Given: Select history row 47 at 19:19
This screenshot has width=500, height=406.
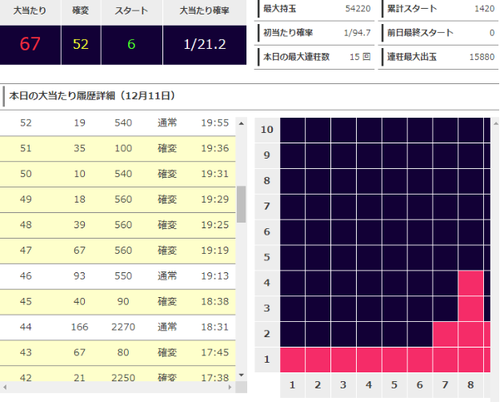Looking at the screenshot, I should 118,251.
